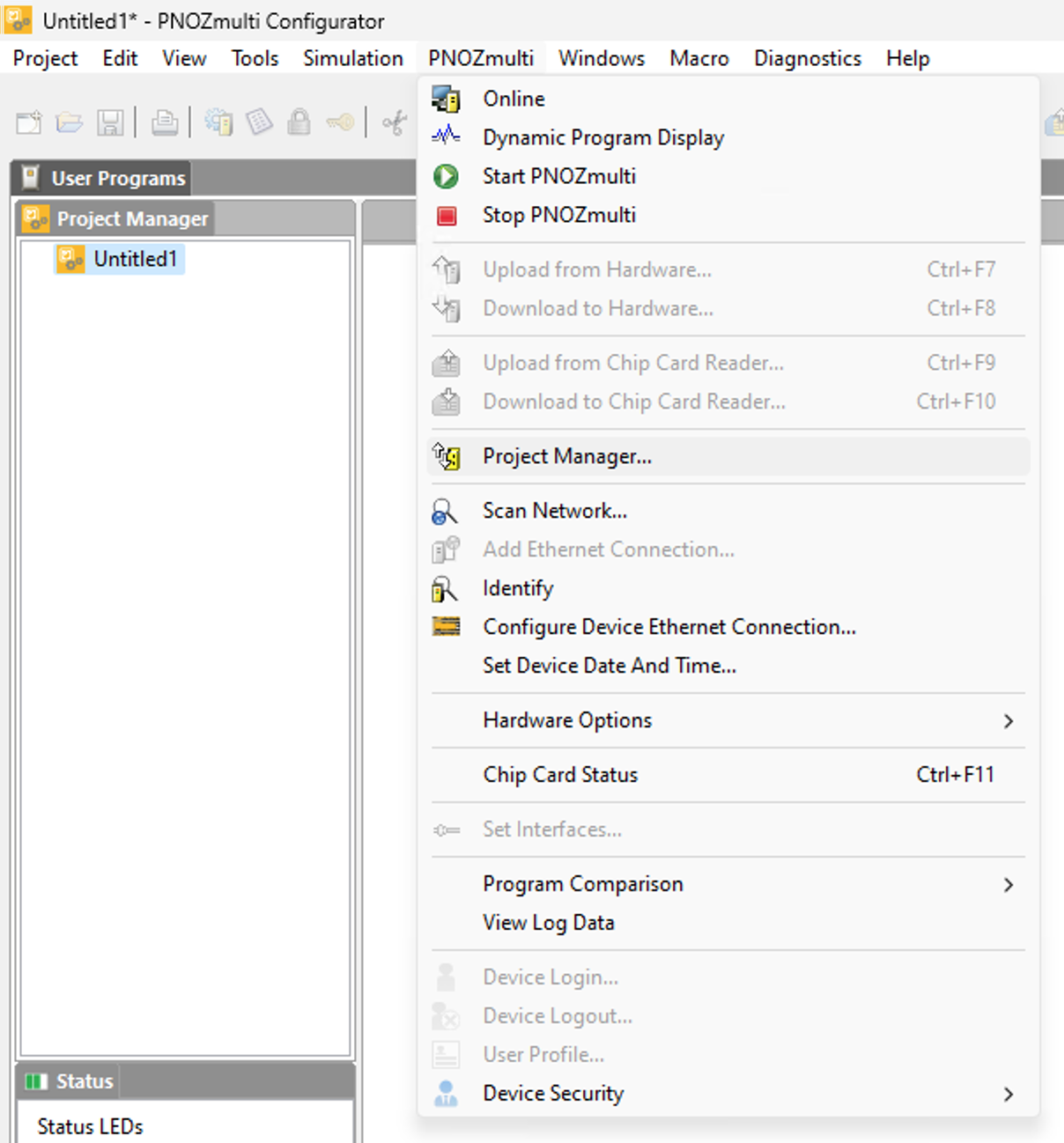Choose Start PNOZmulti
This screenshot has height=1143, width=1064.
point(728,176)
